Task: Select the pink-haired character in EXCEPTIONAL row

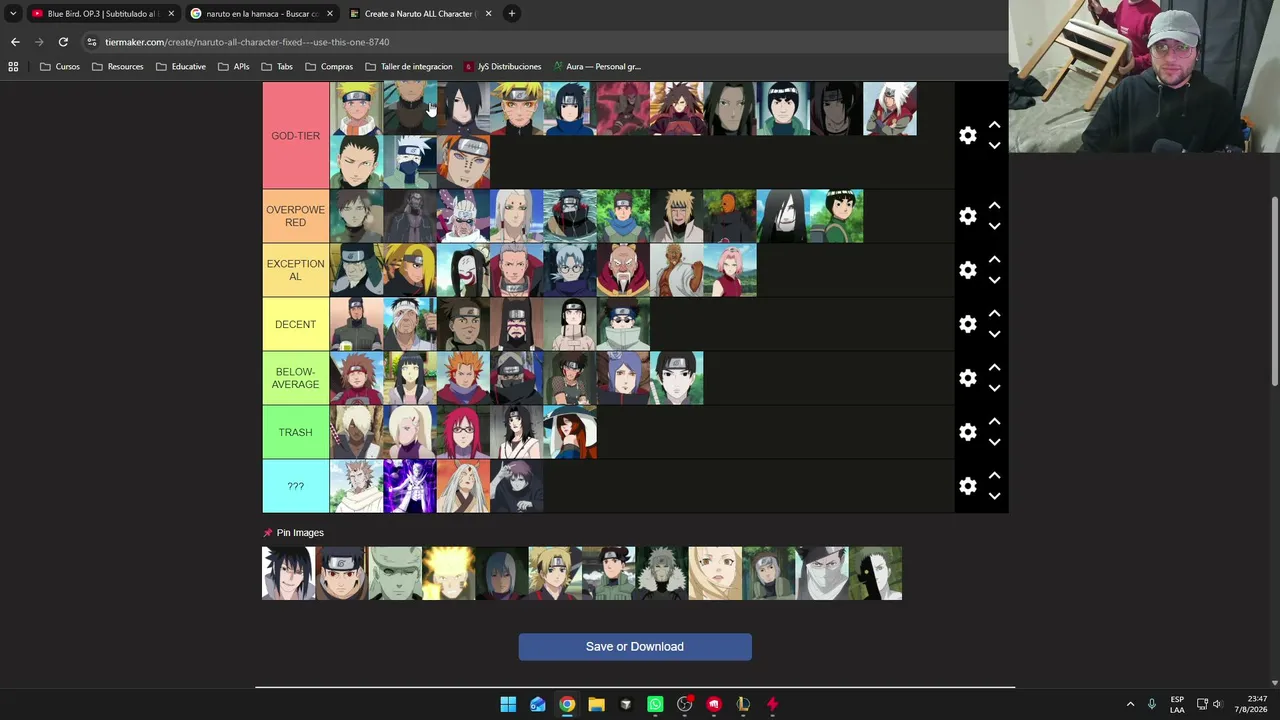Action: (730, 270)
